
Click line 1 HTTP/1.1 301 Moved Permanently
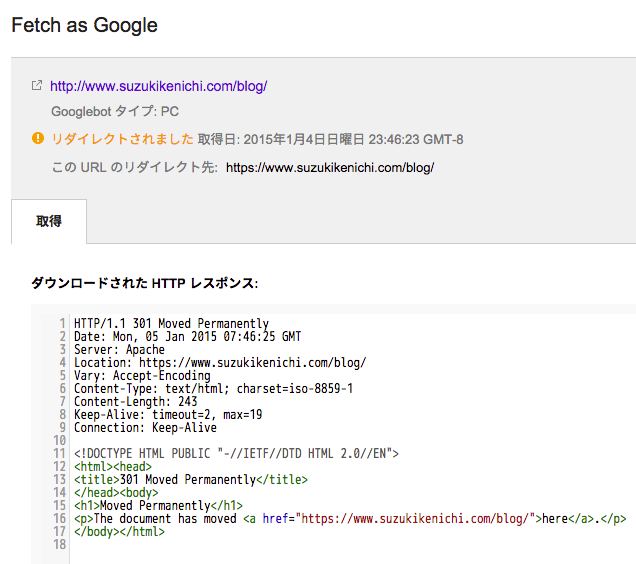[x=171, y=323]
